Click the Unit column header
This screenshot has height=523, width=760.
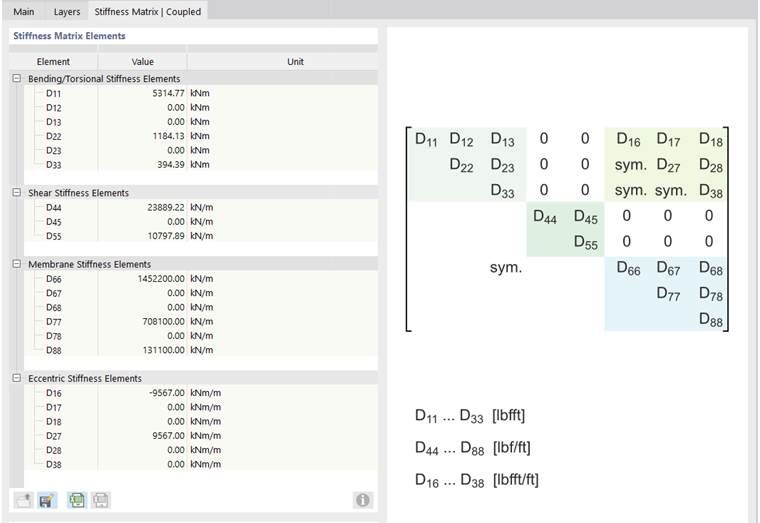point(295,62)
